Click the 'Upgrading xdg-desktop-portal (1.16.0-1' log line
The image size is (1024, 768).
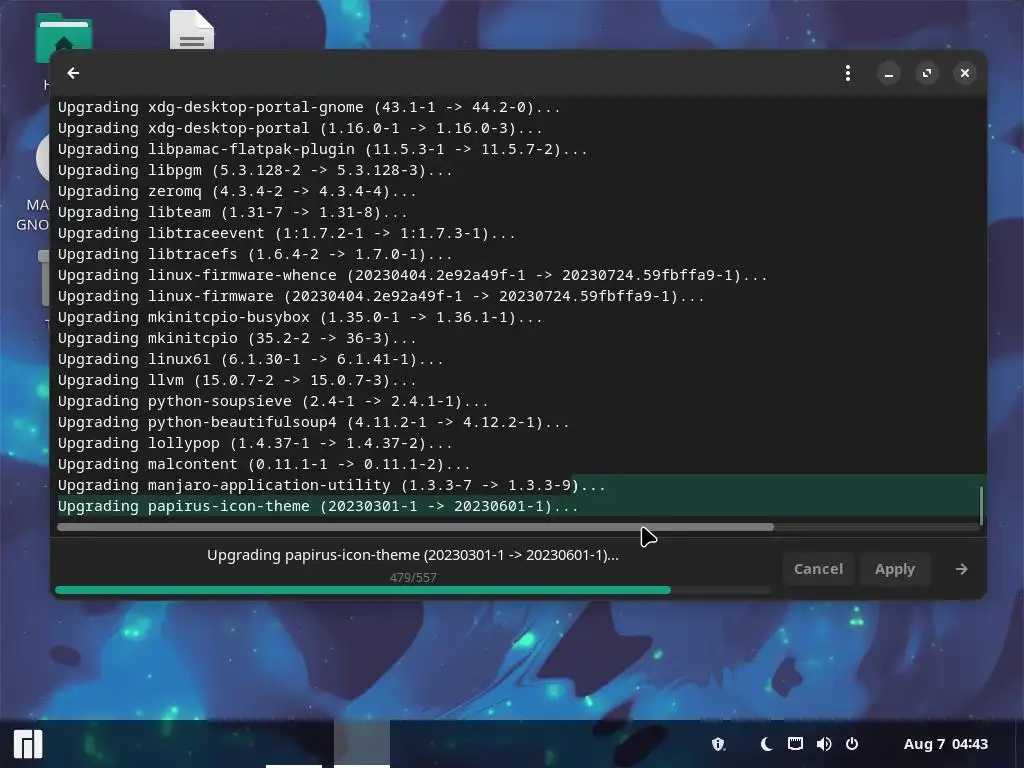[x=300, y=128]
